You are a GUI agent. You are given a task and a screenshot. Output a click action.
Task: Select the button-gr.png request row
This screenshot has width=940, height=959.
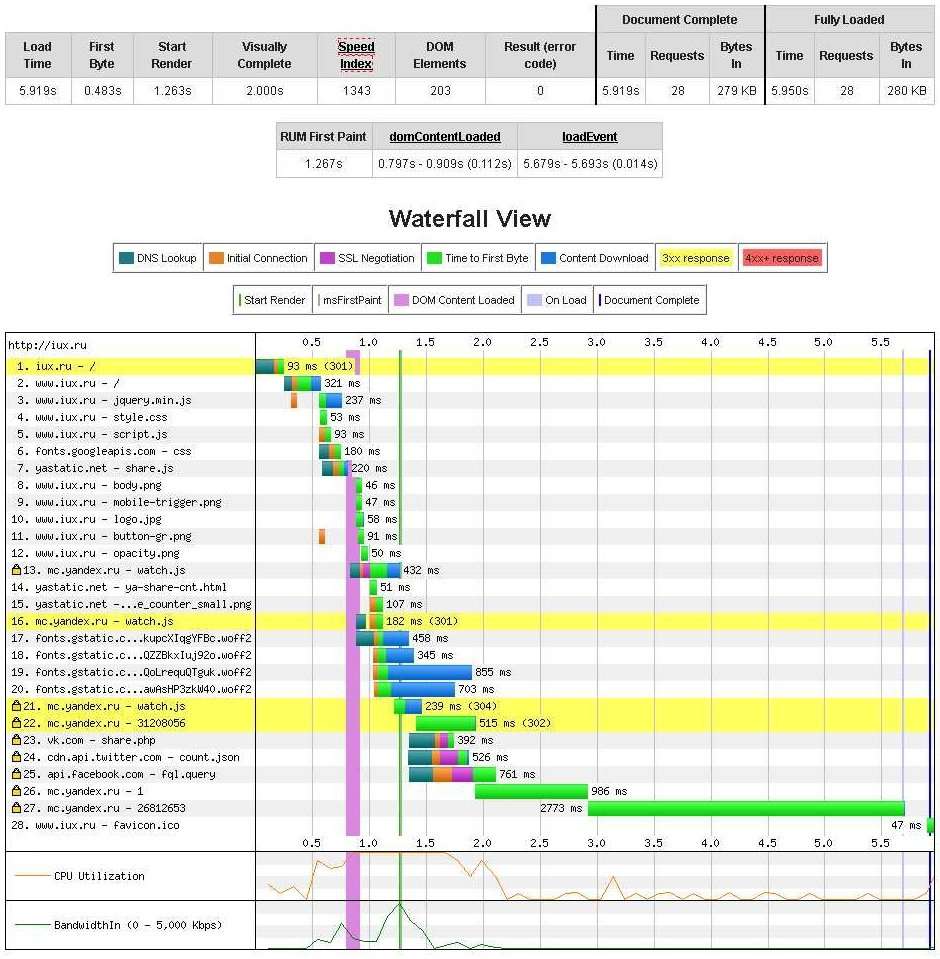click(x=468, y=536)
